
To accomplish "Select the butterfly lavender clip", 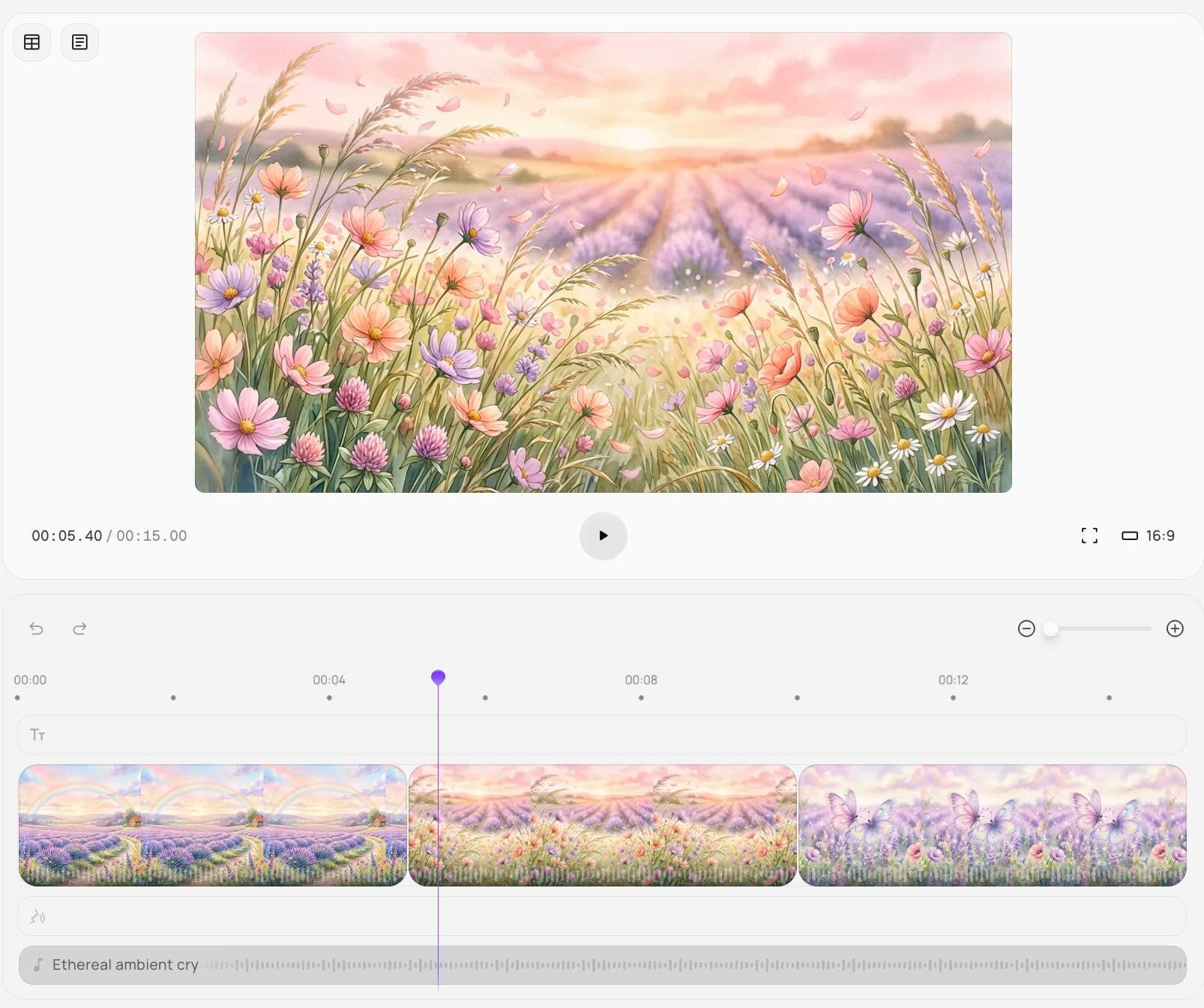I will [992, 825].
